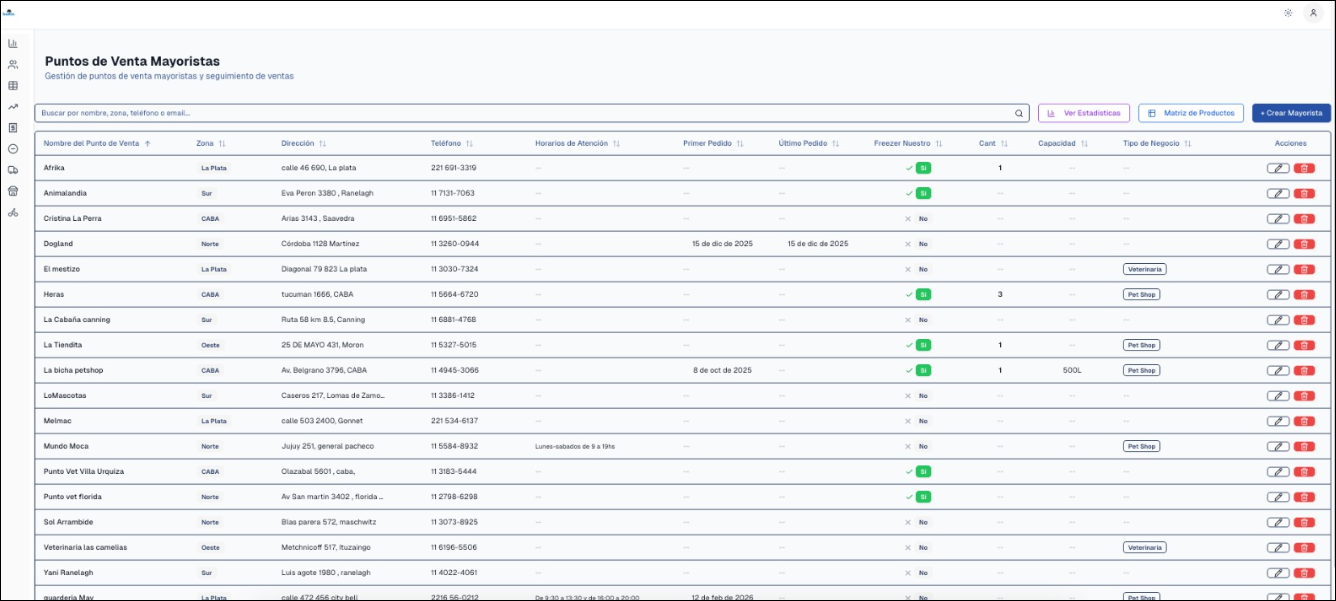Click the edit pencil for Afrika row

coord(1277,168)
